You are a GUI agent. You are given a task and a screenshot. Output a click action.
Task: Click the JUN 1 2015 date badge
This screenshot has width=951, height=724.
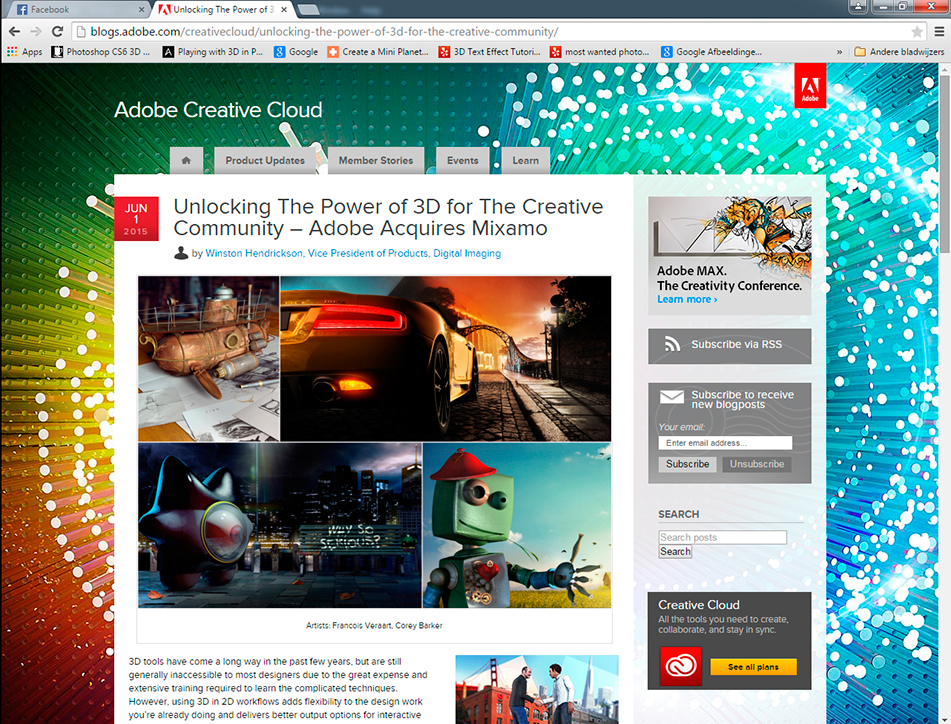[136, 219]
